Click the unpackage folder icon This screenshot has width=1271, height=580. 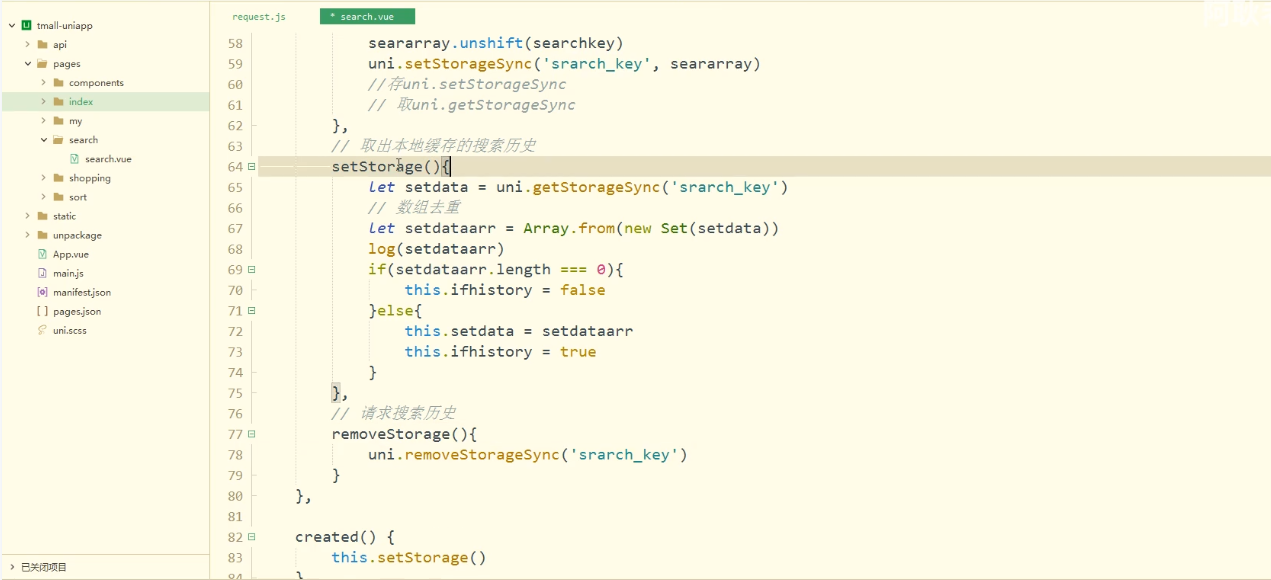click(x=42, y=234)
